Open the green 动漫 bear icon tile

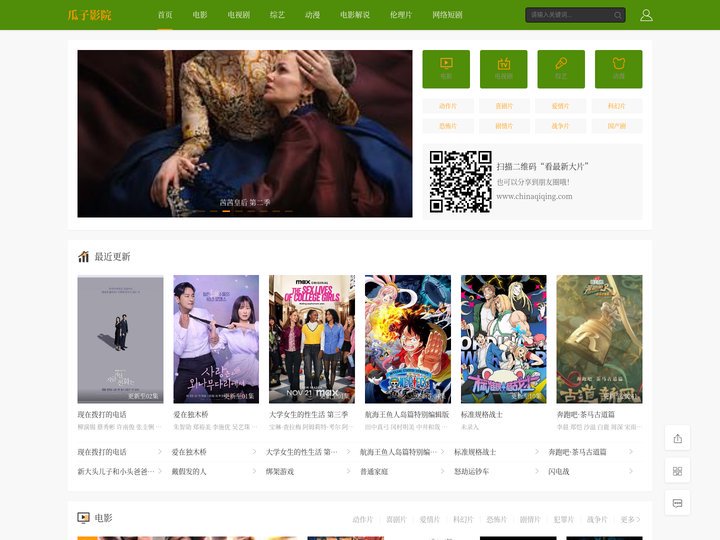click(x=619, y=69)
